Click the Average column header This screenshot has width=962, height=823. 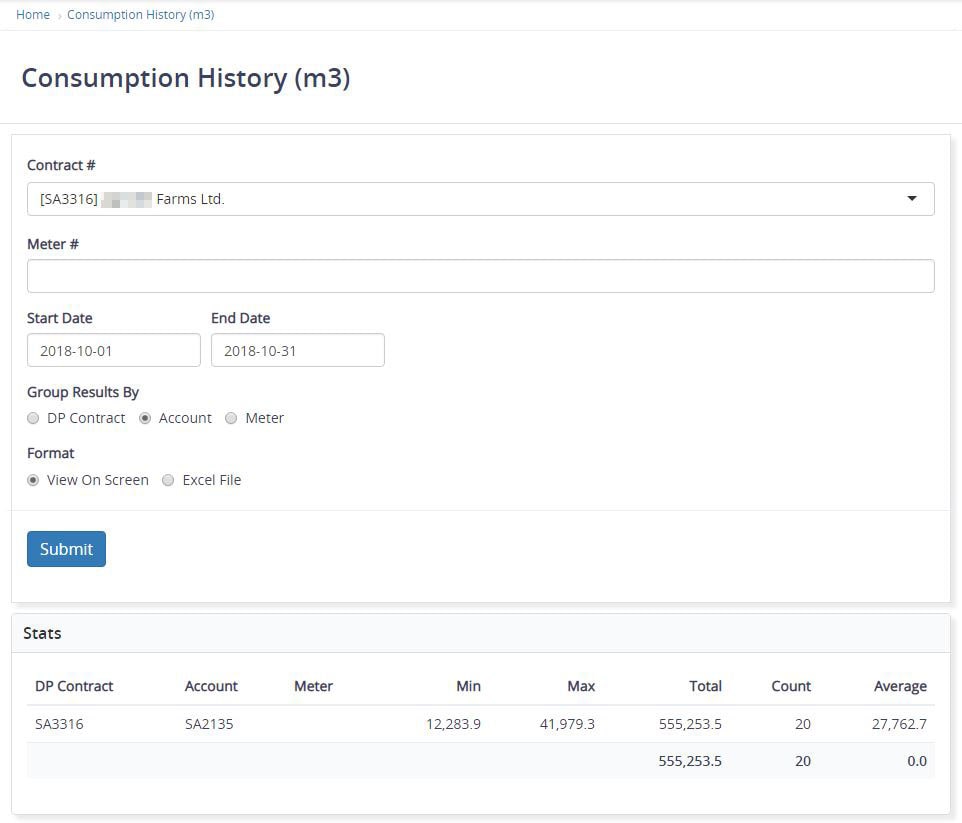pos(899,686)
